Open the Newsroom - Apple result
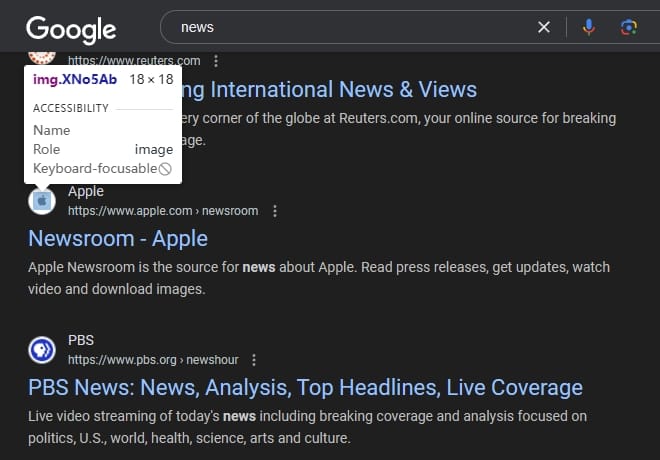Image resolution: width=660 pixels, height=460 pixels. pos(118,239)
